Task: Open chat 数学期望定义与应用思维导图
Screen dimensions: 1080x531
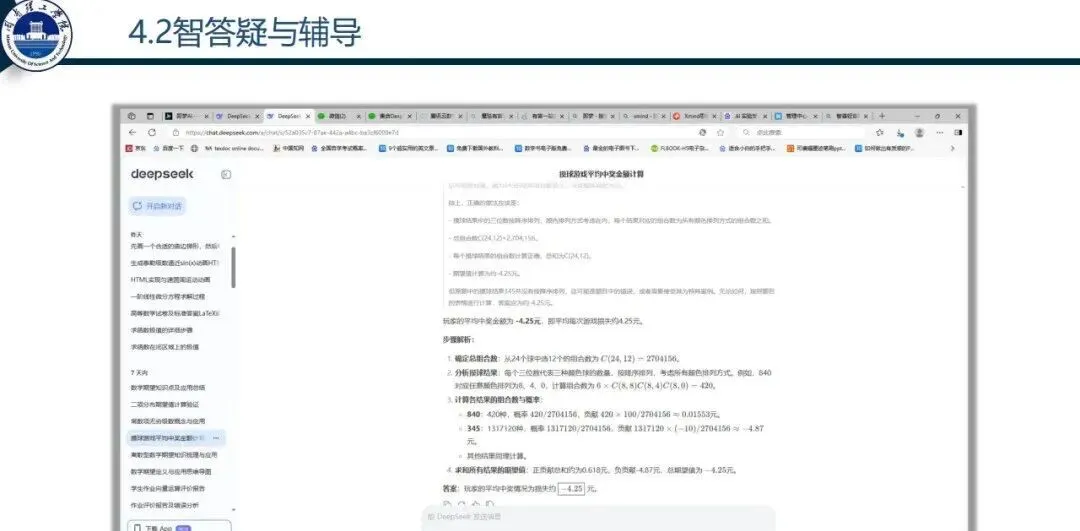Action: [170, 472]
